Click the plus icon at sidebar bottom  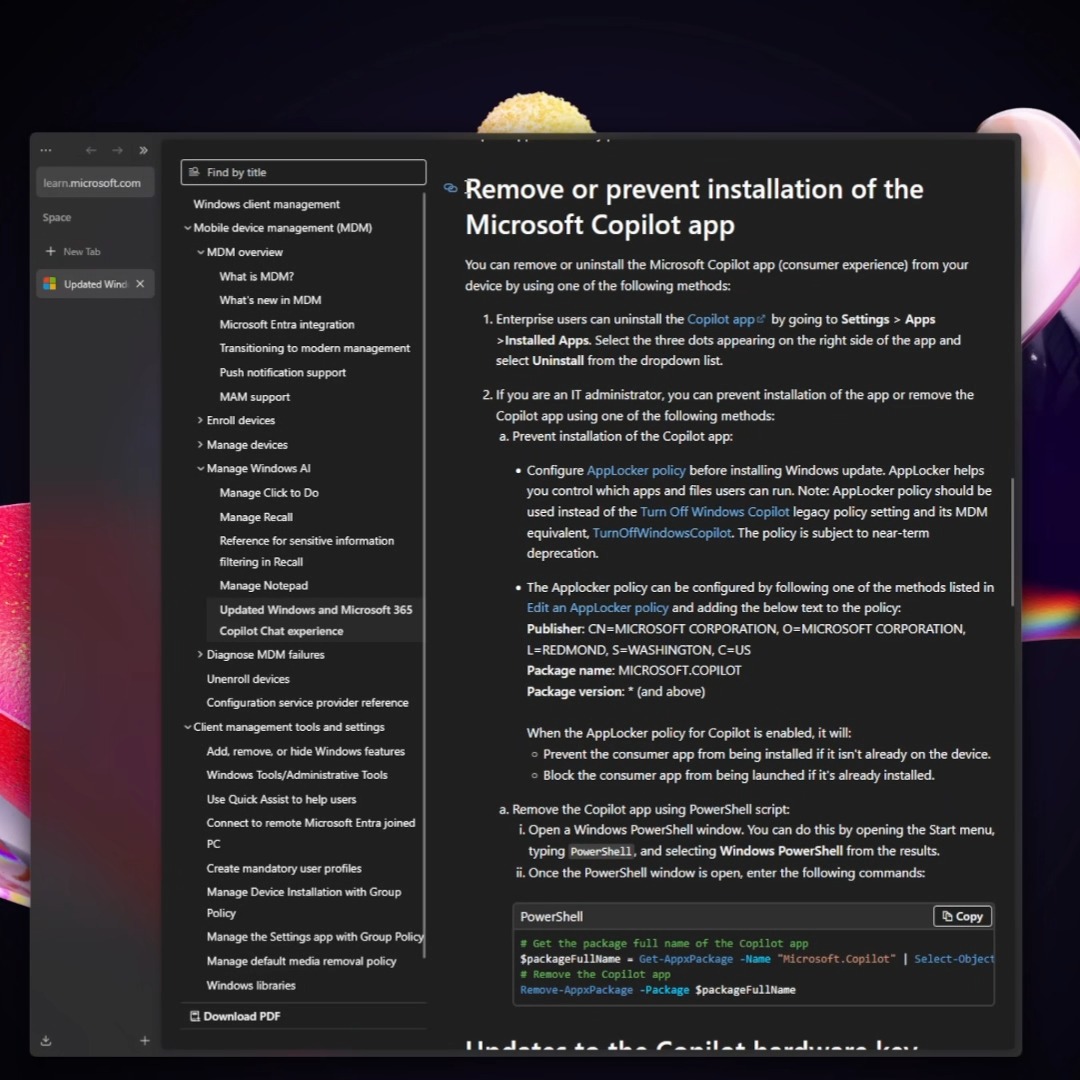pyautogui.click(x=145, y=1041)
